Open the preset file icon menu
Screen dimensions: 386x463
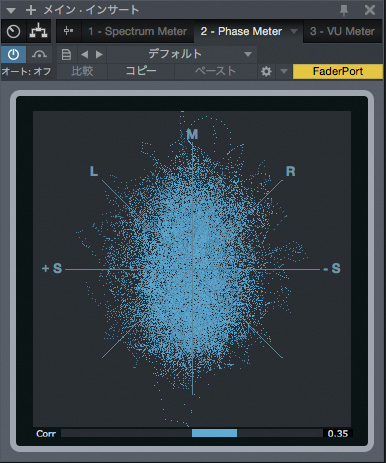[66, 54]
